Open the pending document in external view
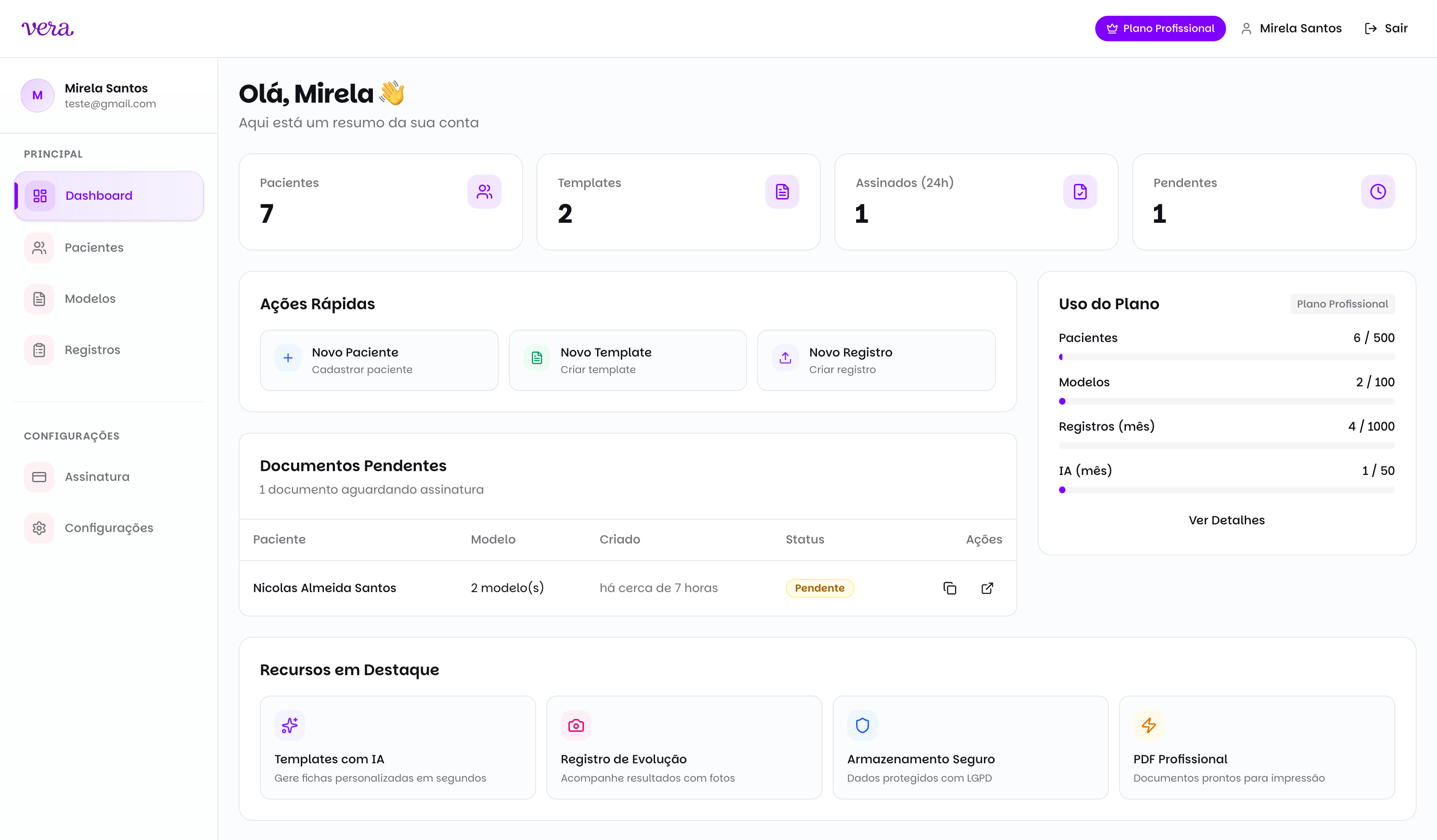This screenshot has width=1437, height=840. 987,587
